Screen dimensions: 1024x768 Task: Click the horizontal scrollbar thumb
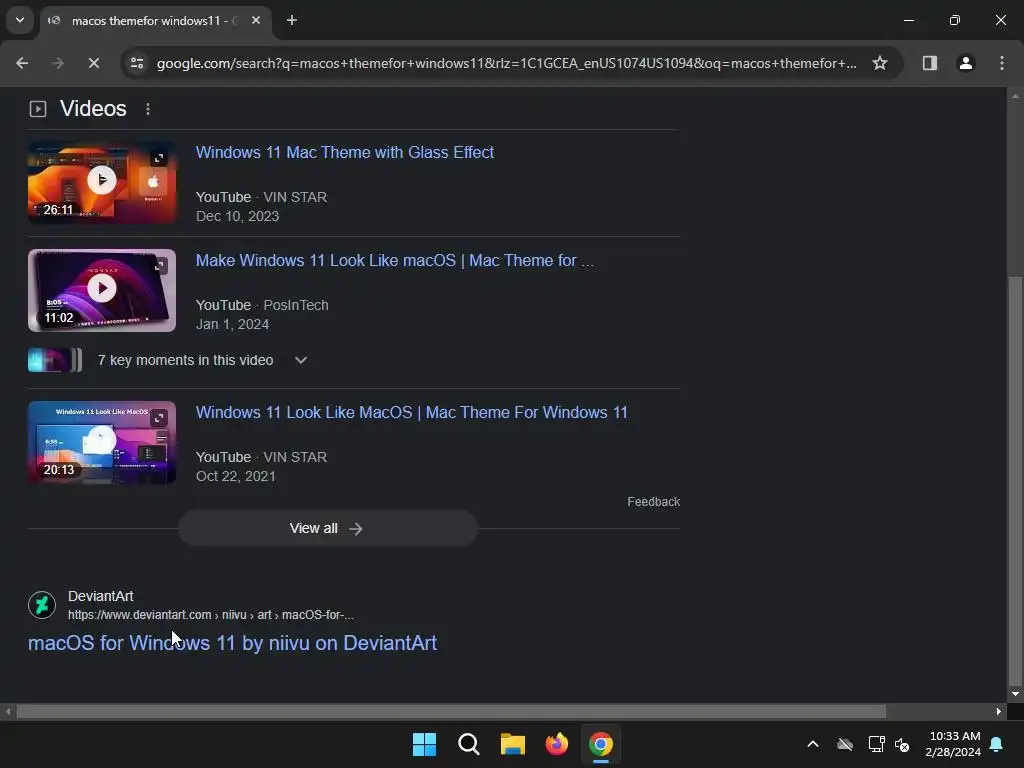[451, 711]
